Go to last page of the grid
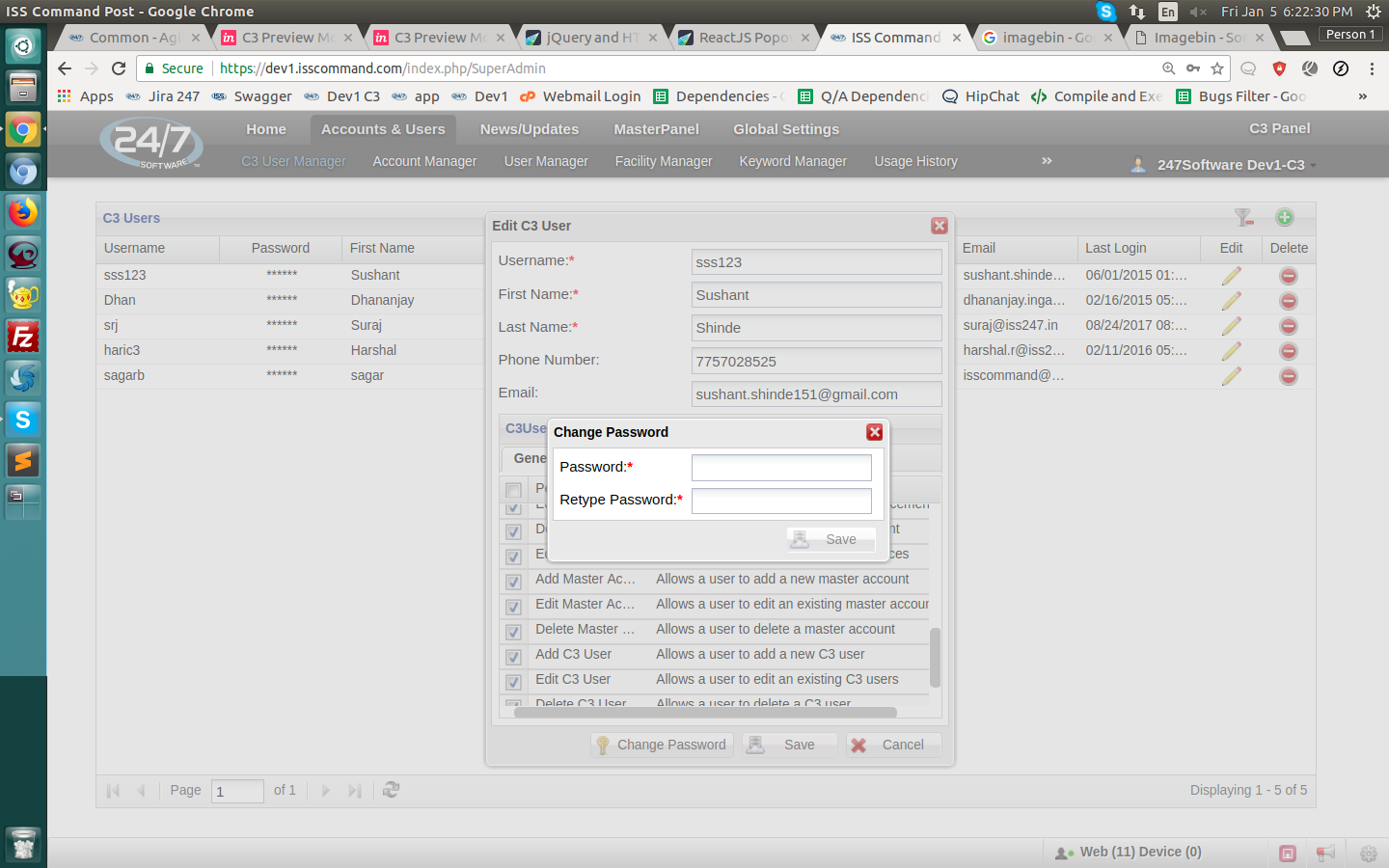The height and width of the screenshot is (868, 1389). point(354,790)
